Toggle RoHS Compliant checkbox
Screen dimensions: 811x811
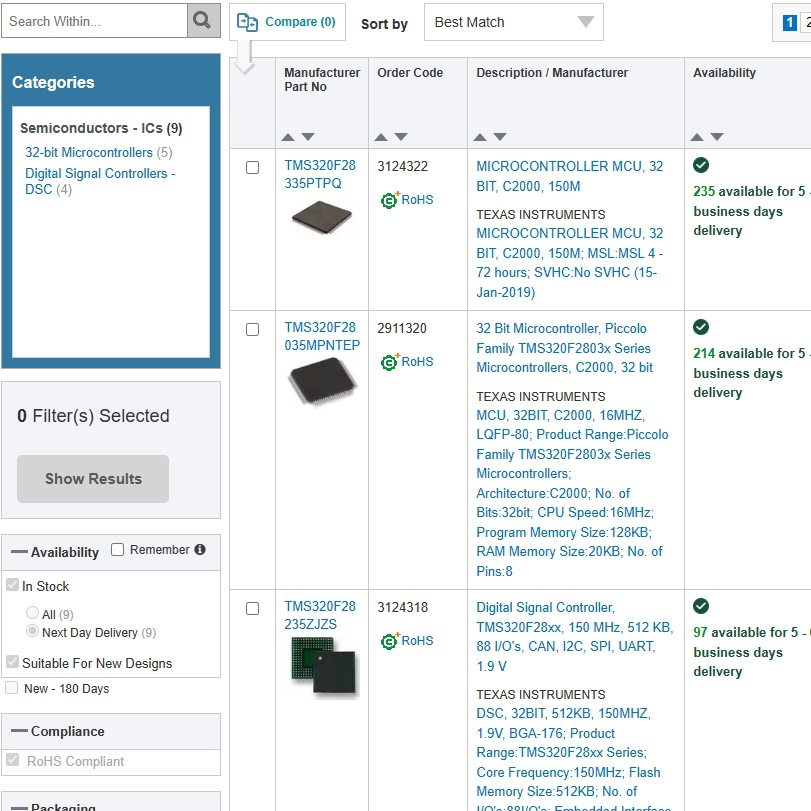tap(12, 759)
